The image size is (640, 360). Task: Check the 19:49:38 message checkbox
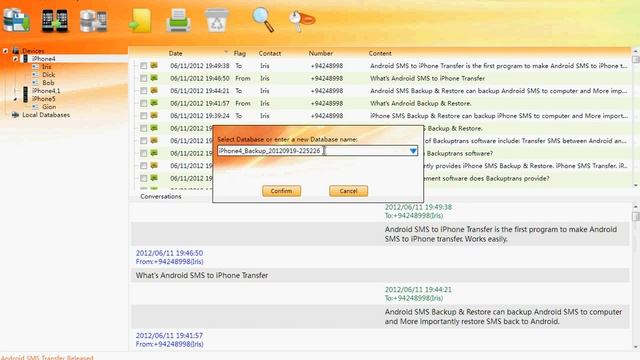[143, 66]
